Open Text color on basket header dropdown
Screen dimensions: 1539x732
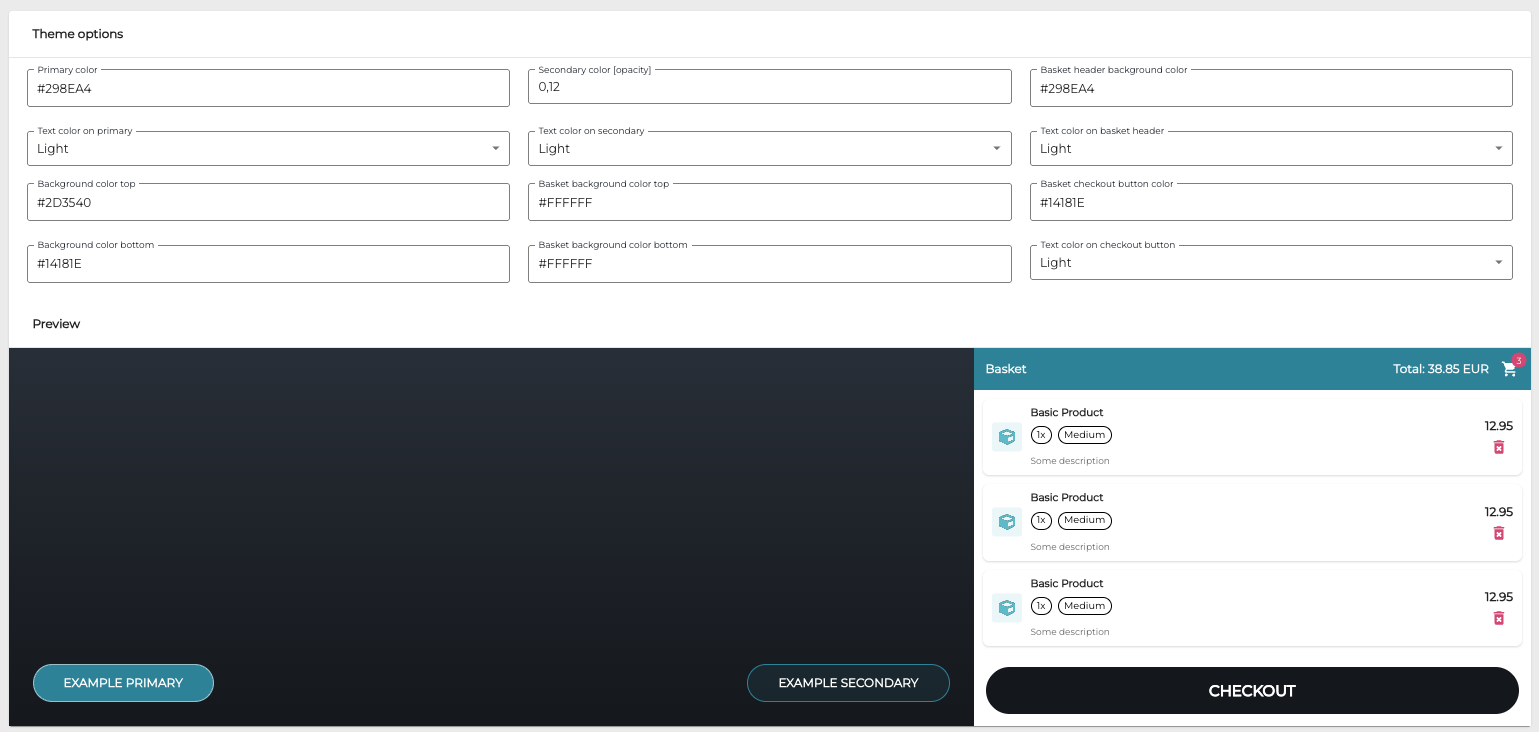(1271, 149)
